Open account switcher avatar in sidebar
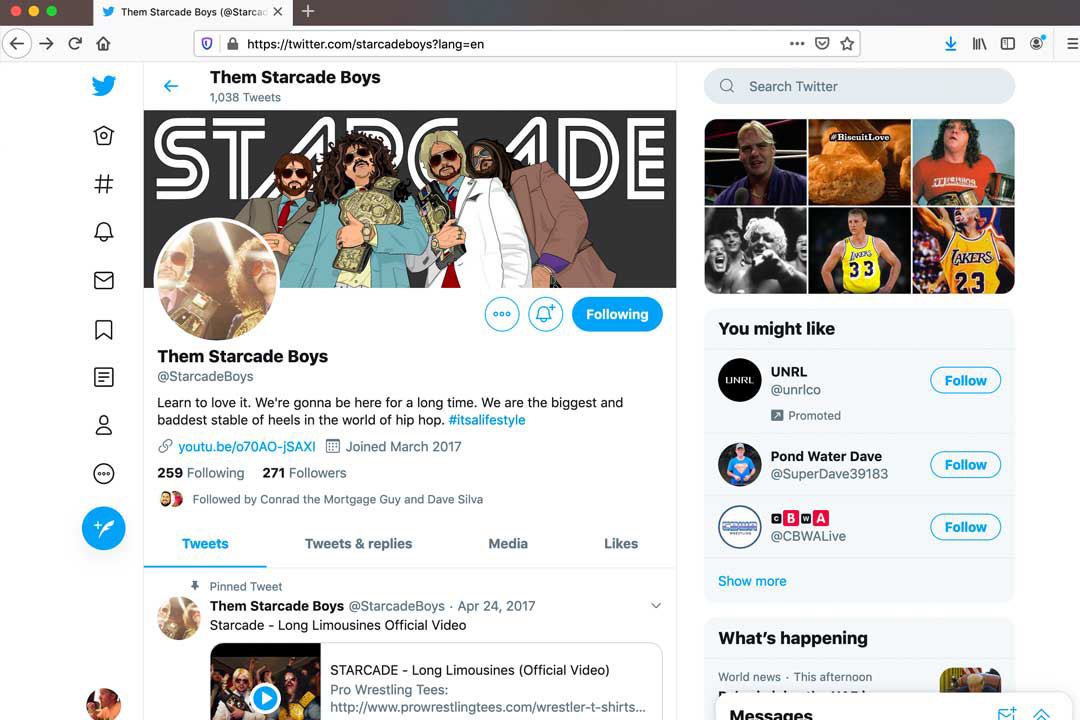 tap(103, 704)
